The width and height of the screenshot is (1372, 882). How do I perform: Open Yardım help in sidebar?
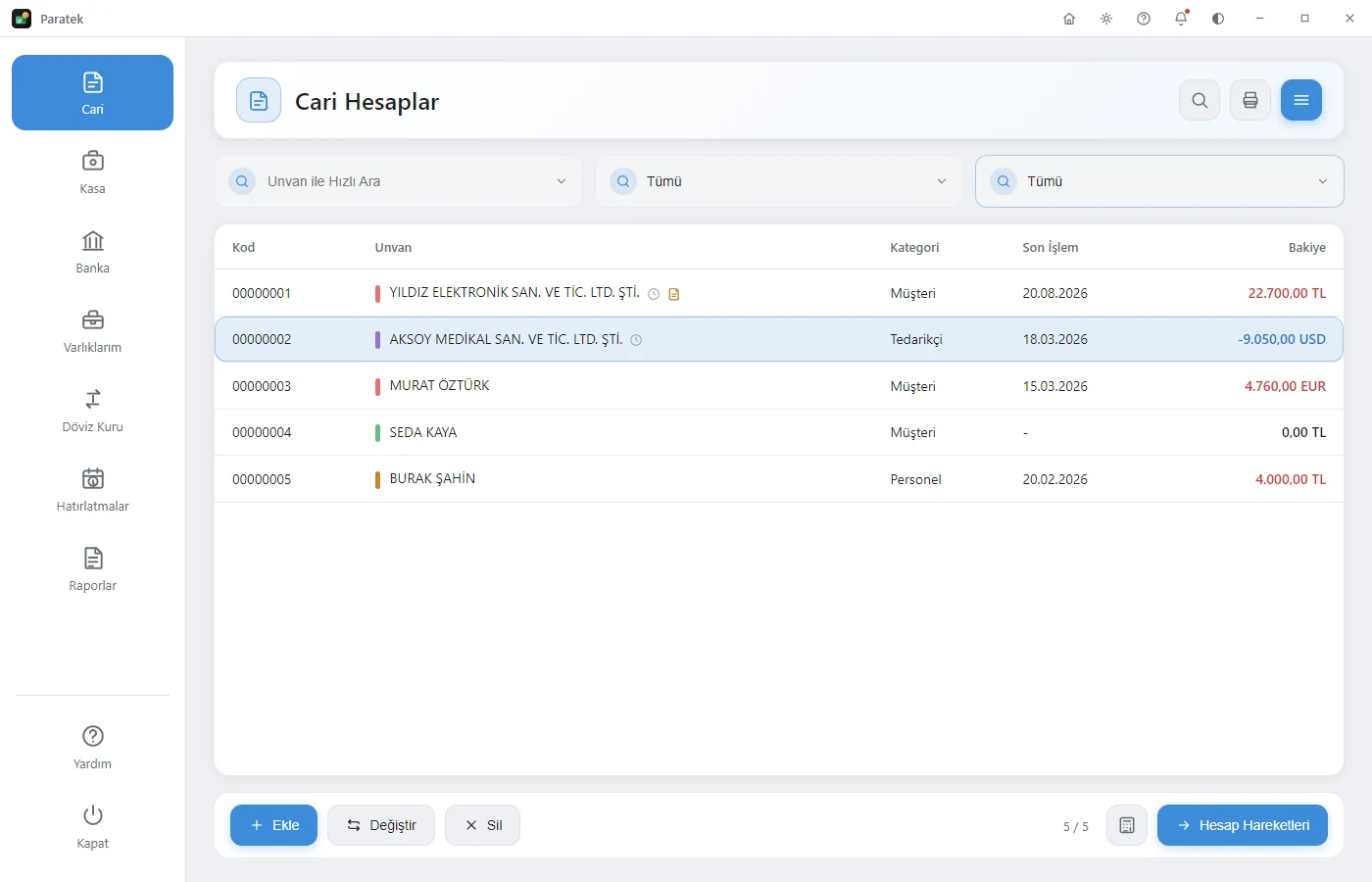(x=92, y=747)
